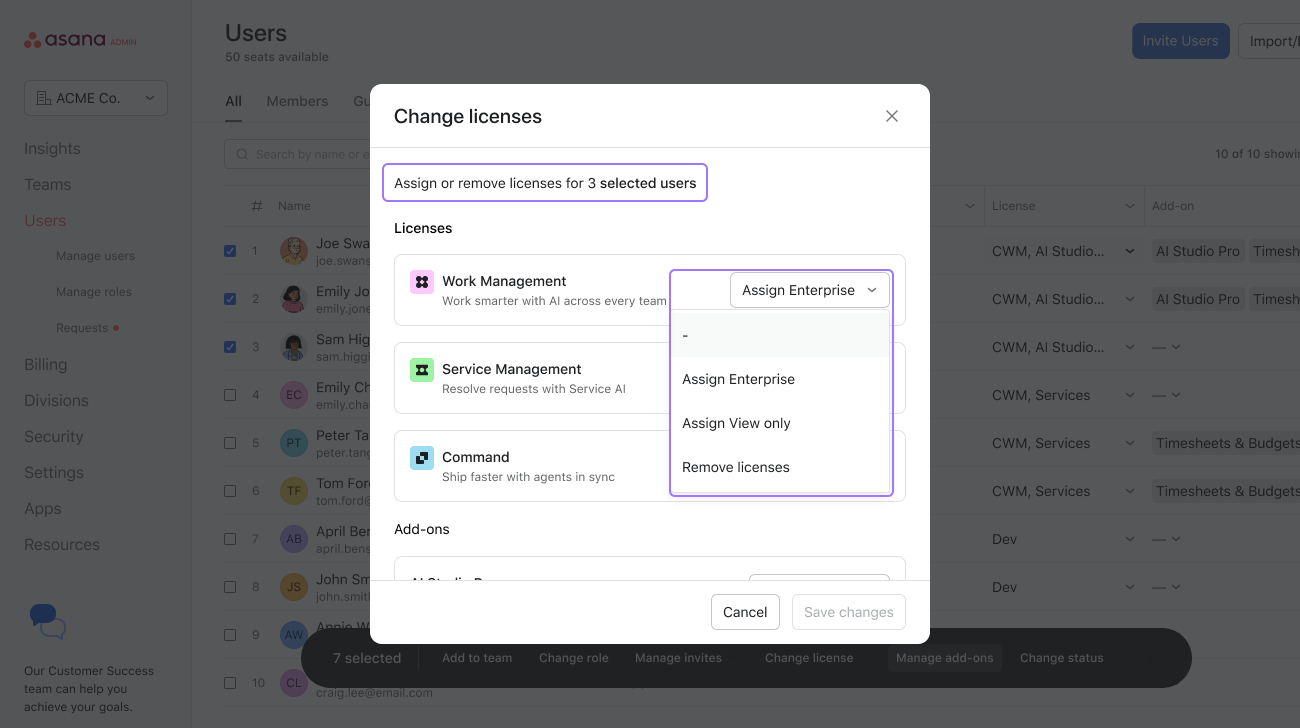
Task: Click Change license in the selection bar
Action: pos(809,658)
